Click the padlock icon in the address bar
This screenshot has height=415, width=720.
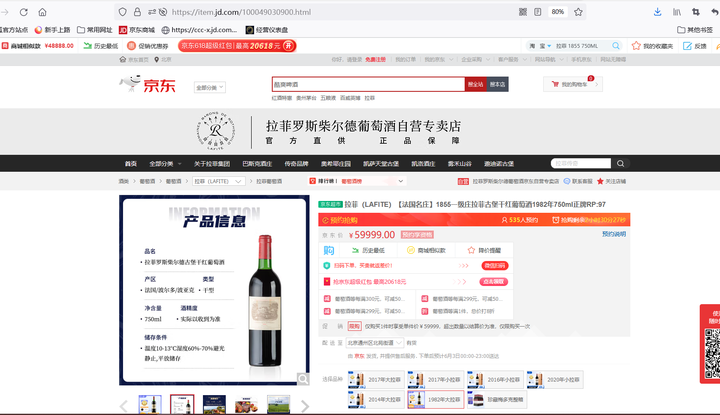pyautogui.click(x=137, y=12)
